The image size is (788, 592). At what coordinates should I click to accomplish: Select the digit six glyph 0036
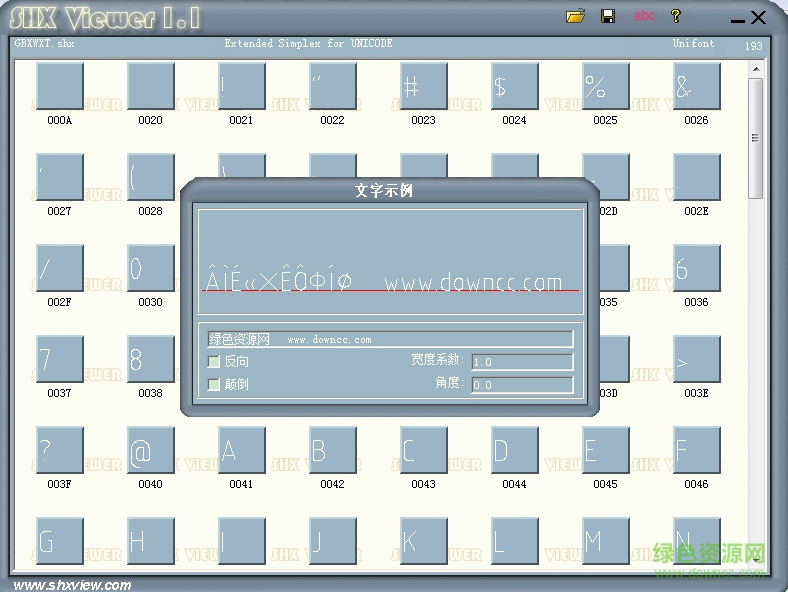[x=696, y=268]
